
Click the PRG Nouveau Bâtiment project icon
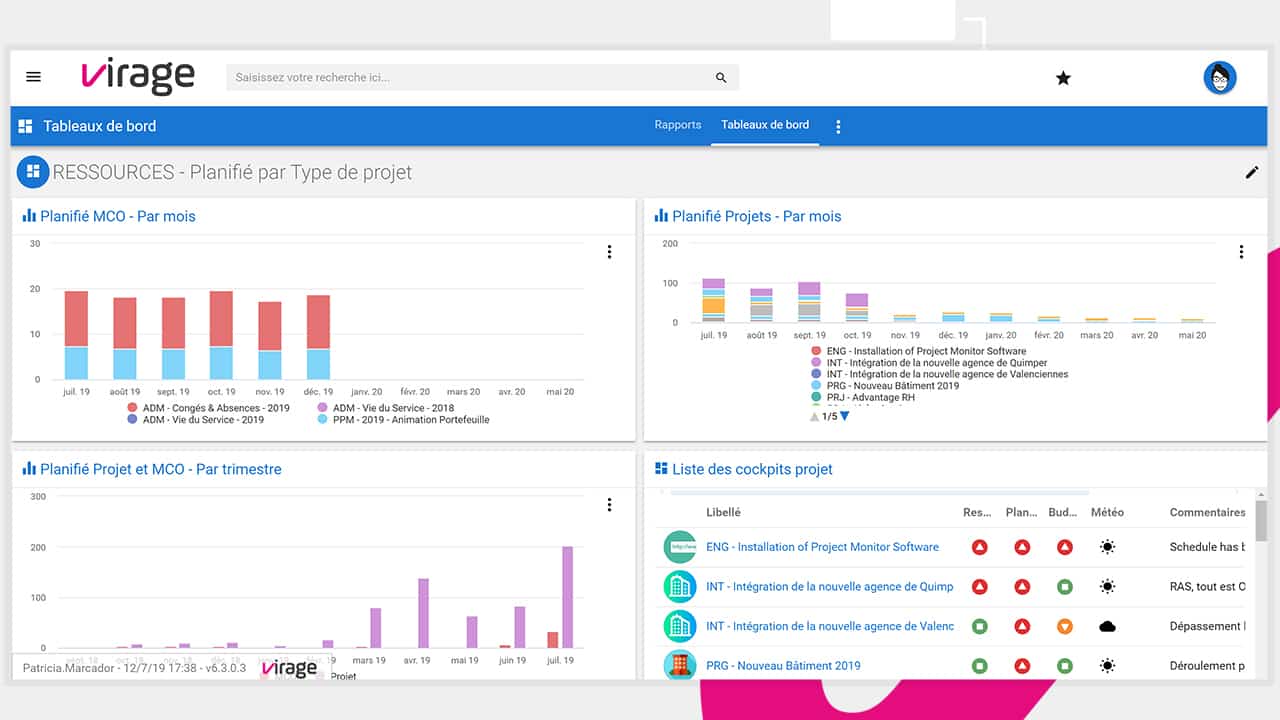[x=680, y=665]
